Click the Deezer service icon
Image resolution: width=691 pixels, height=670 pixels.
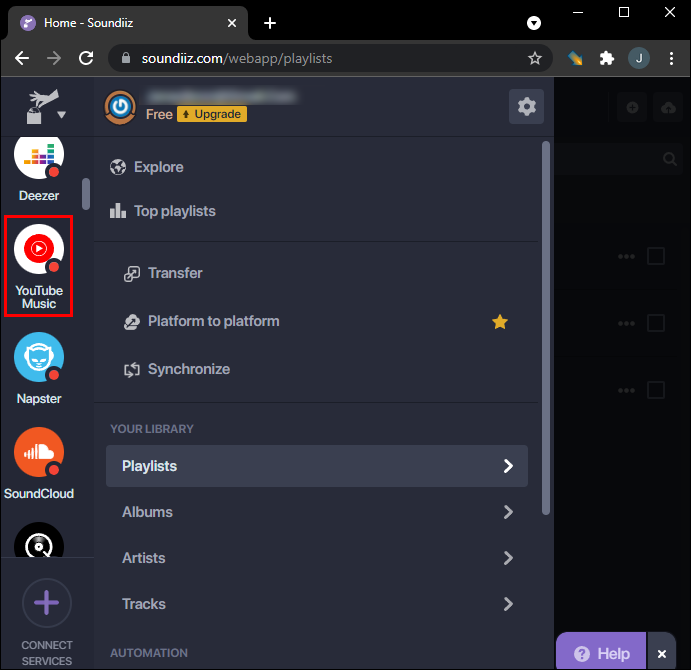pyautogui.click(x=39, y=157)
